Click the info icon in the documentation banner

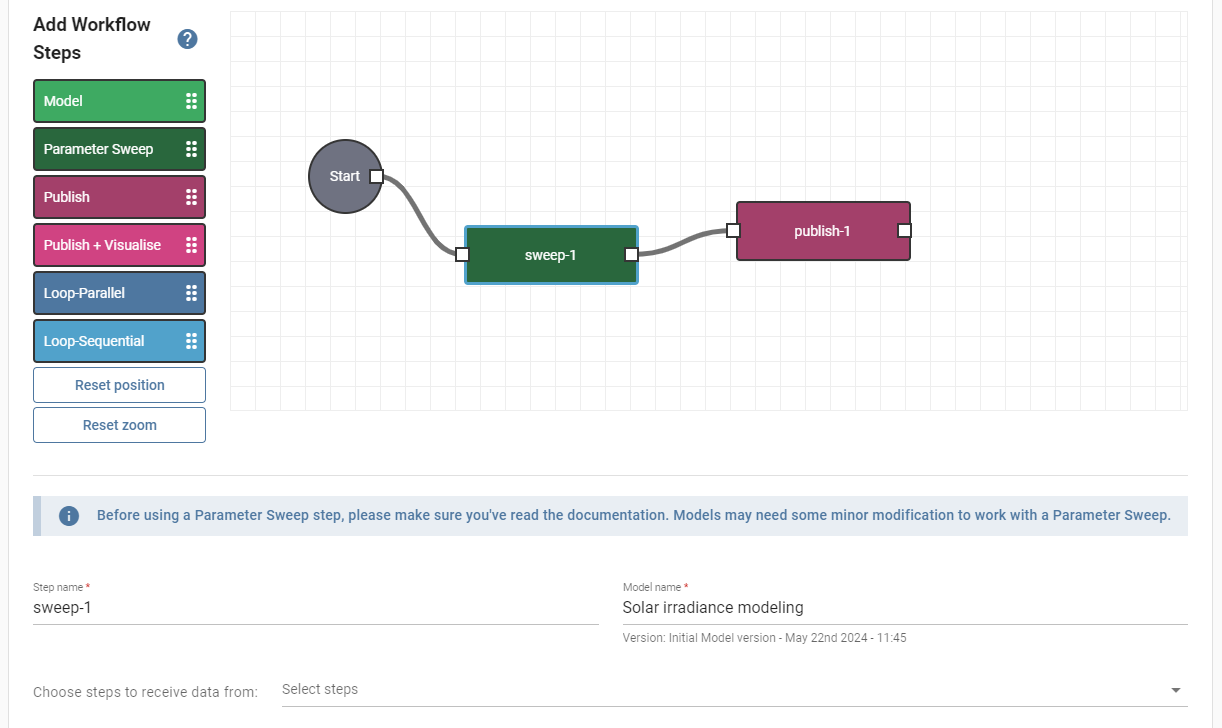tap(68, 515)
